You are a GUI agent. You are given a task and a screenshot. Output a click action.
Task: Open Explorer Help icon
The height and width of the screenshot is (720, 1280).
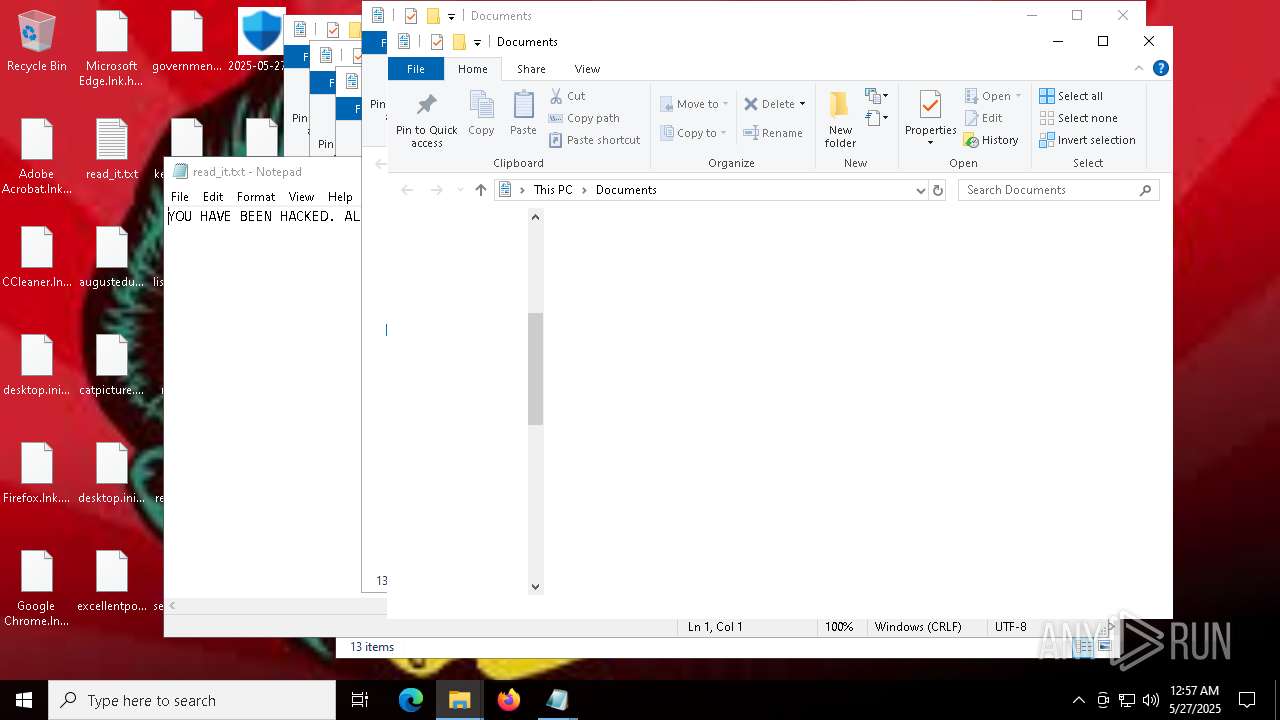pyautogui.click(x=1160, y=68)
